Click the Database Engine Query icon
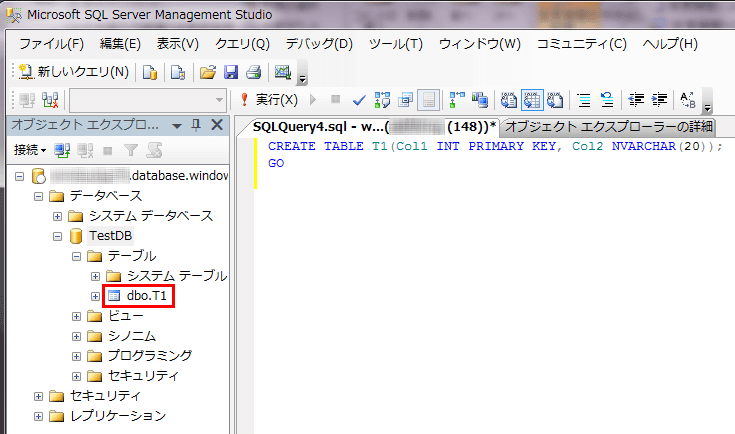The image size is (735, 434). pos(150,72)
